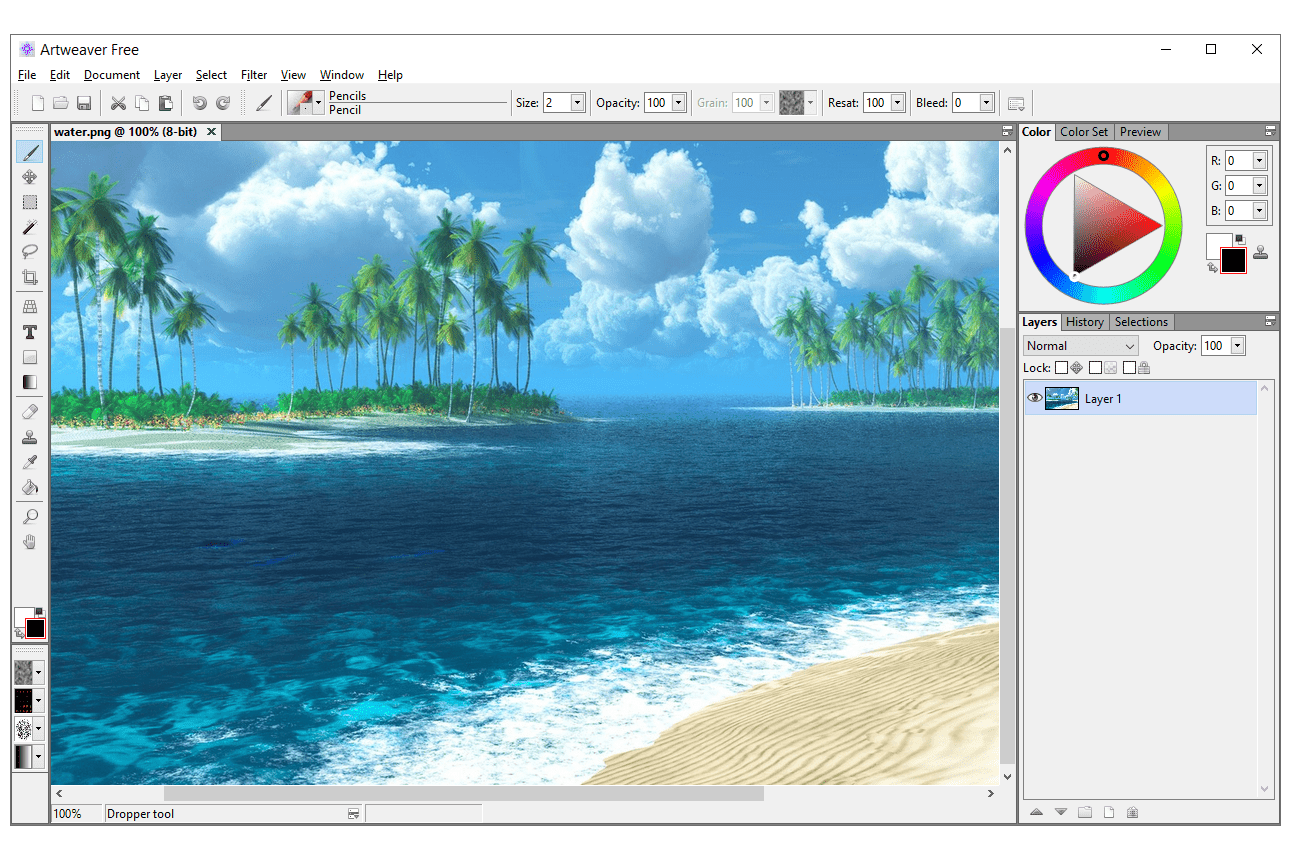Screen dimensions: 1292x861
Task: Switch to the History tab
Action: (x=1084, y=322)
